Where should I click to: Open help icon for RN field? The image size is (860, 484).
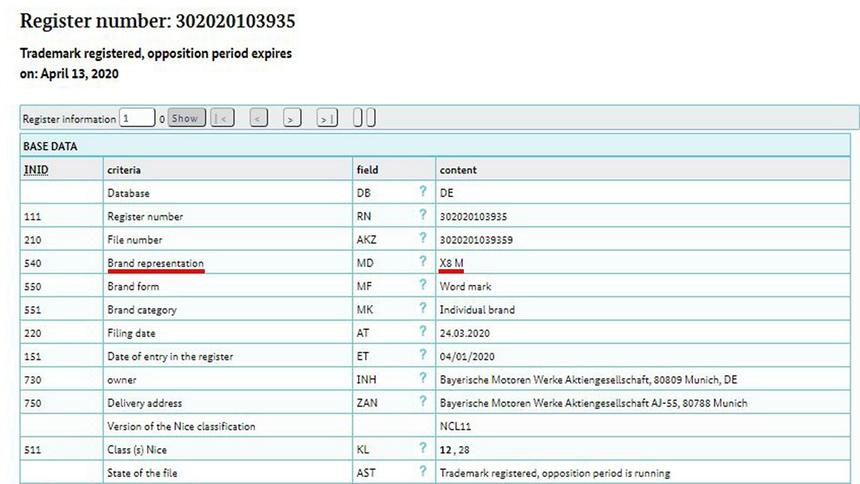pyautogui.click(x=422, y=215)
